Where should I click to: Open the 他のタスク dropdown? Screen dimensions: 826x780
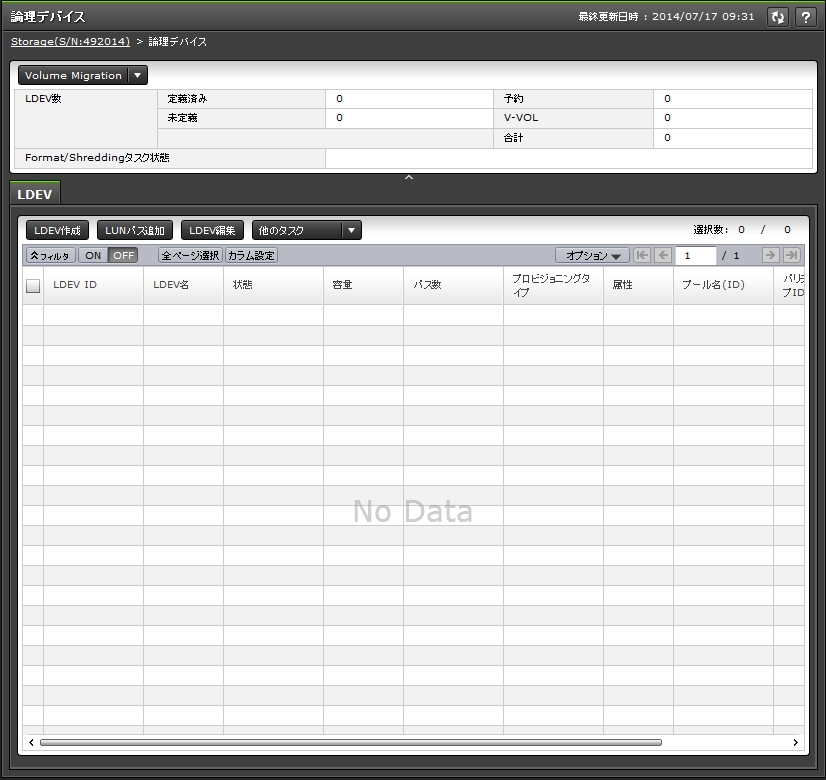coord(307,230)
